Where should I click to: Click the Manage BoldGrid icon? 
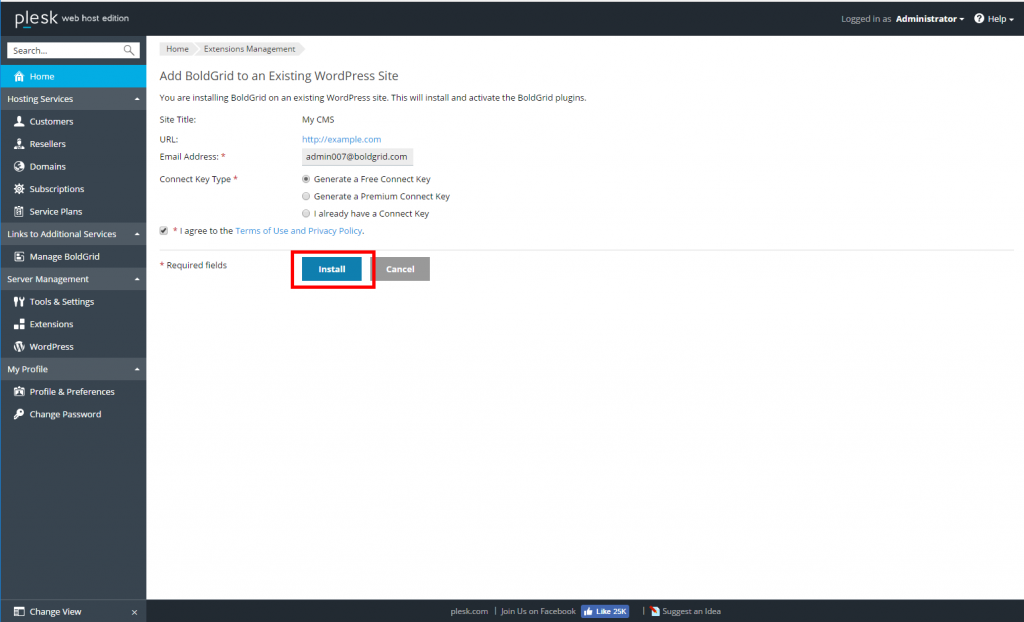[x=19, y=257]
